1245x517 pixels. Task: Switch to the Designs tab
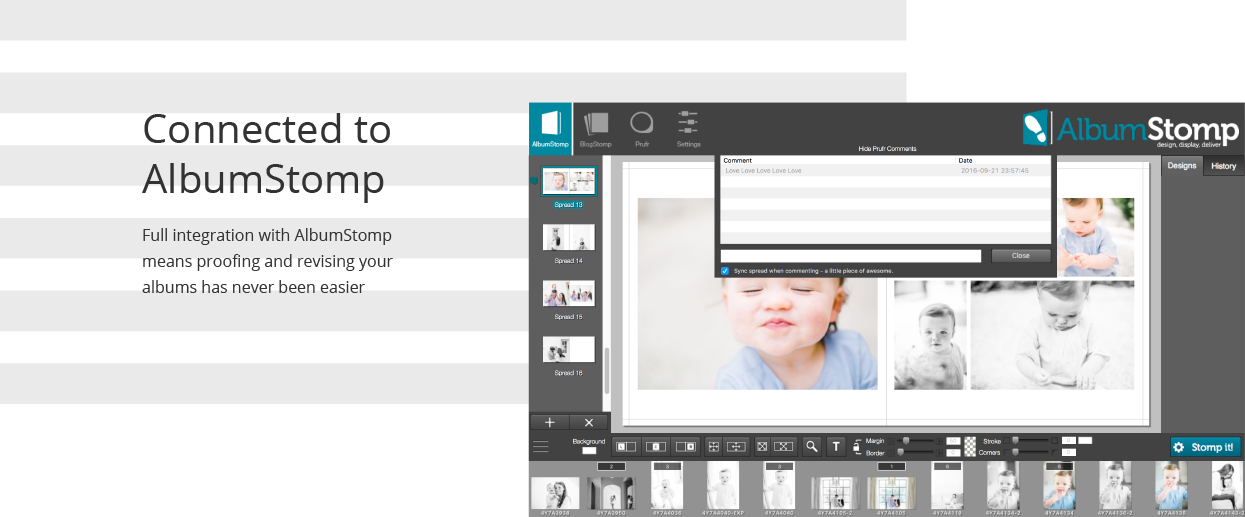1181,166
